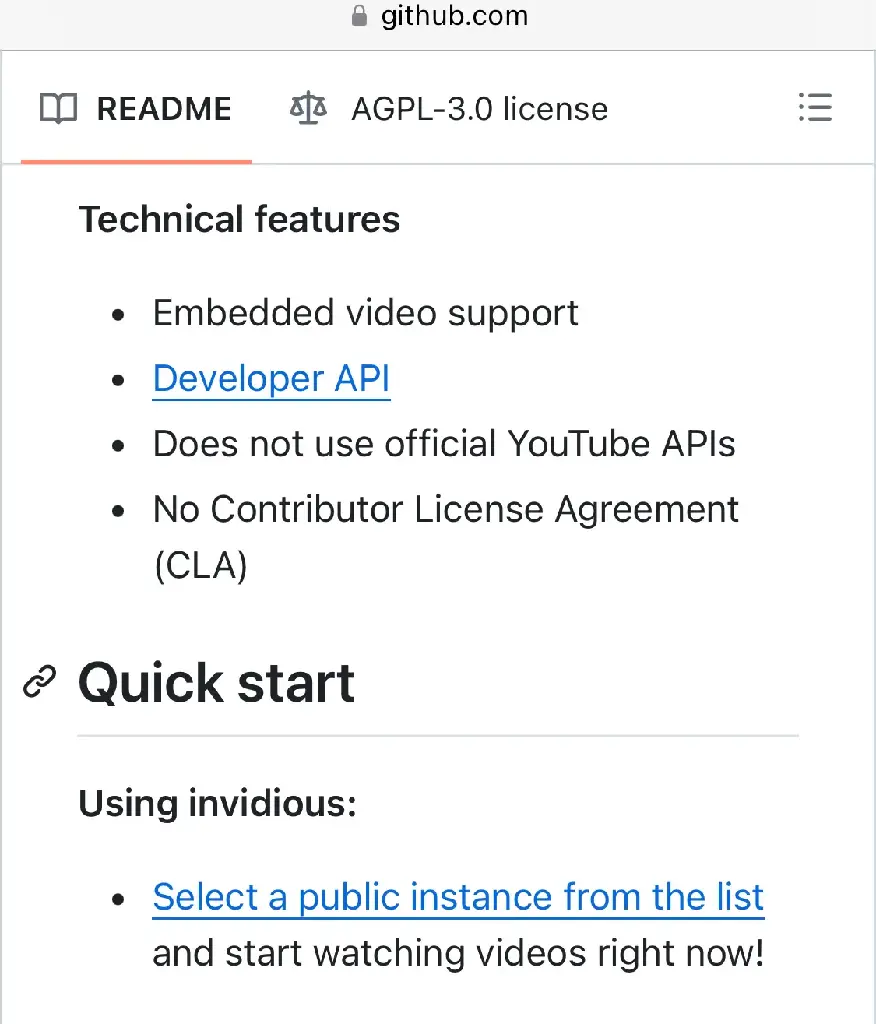Click the Quick start heading
This screenshot has width=876, height=1024.
point(216,683)
